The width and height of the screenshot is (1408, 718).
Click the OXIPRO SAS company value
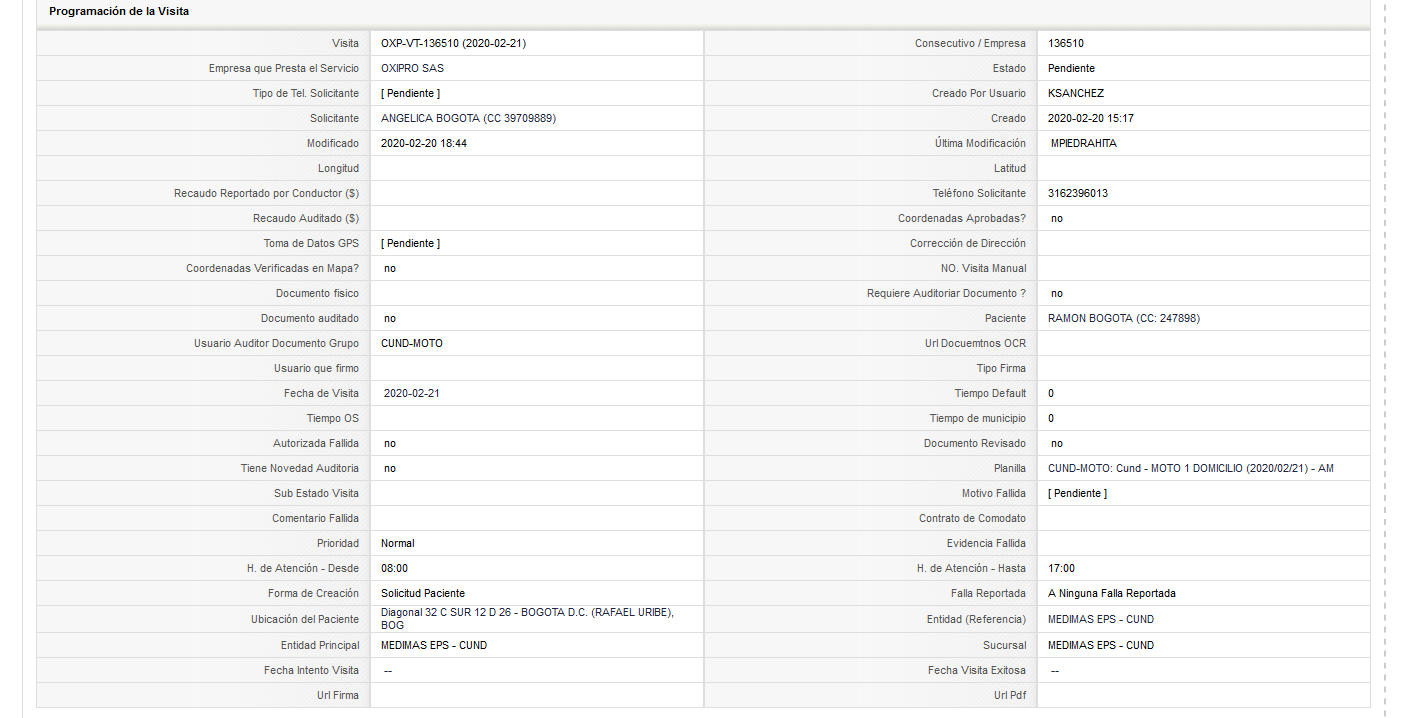pos(412,68)
